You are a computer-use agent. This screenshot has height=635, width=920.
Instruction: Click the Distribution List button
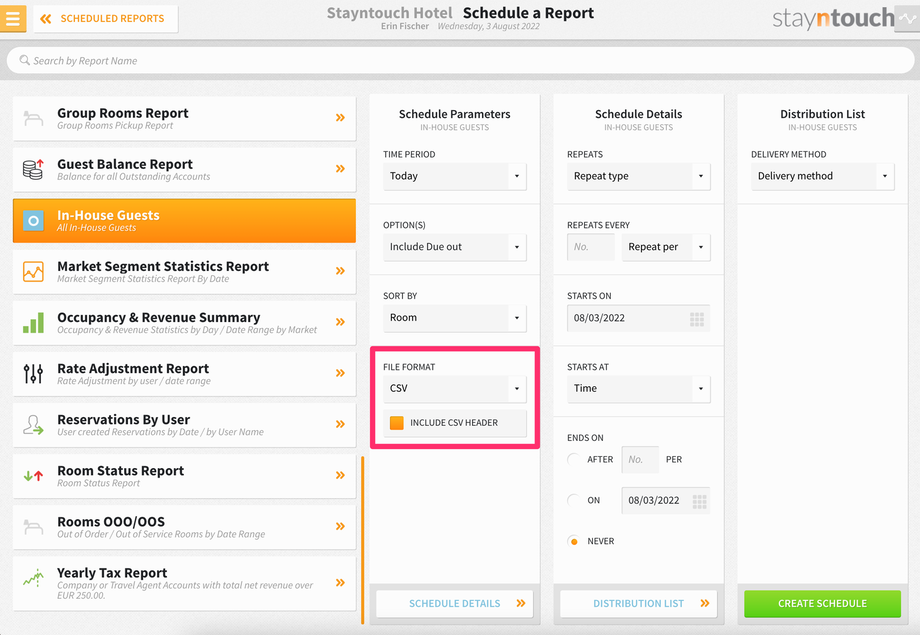(x=638, y=603)
